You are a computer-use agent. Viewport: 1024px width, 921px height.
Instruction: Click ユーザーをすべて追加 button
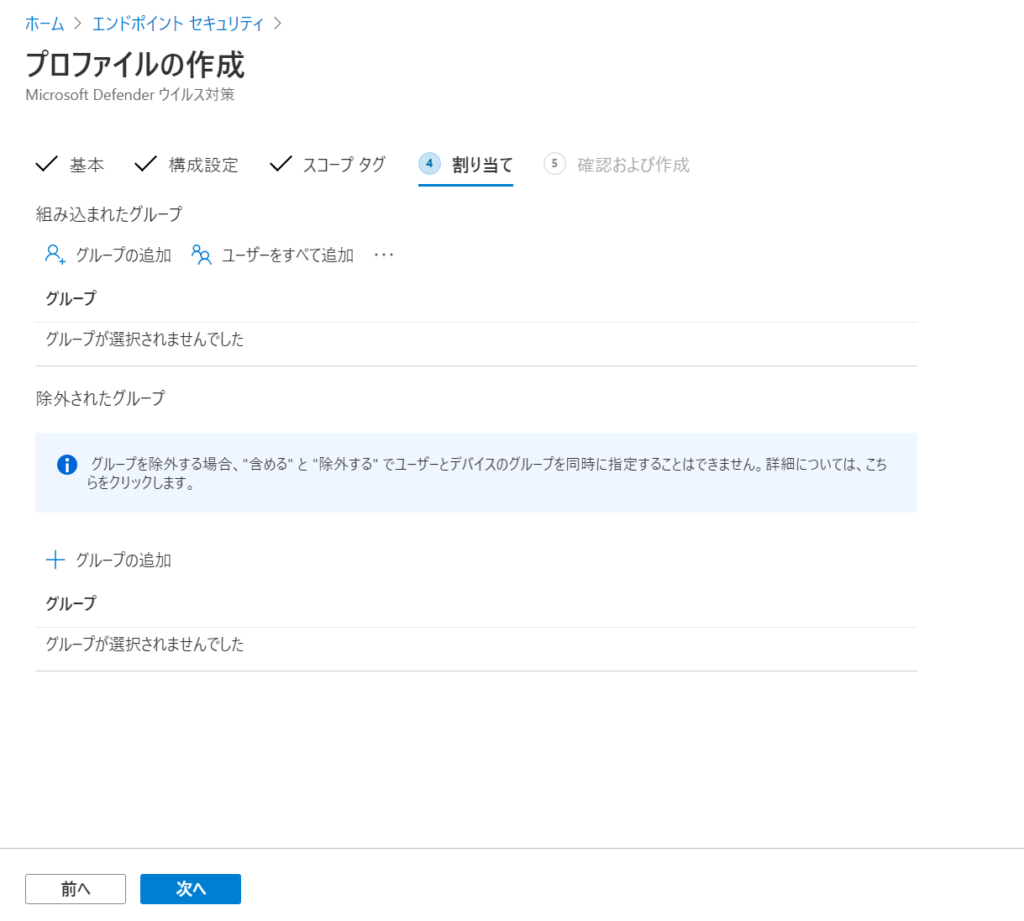coord(272,255)
